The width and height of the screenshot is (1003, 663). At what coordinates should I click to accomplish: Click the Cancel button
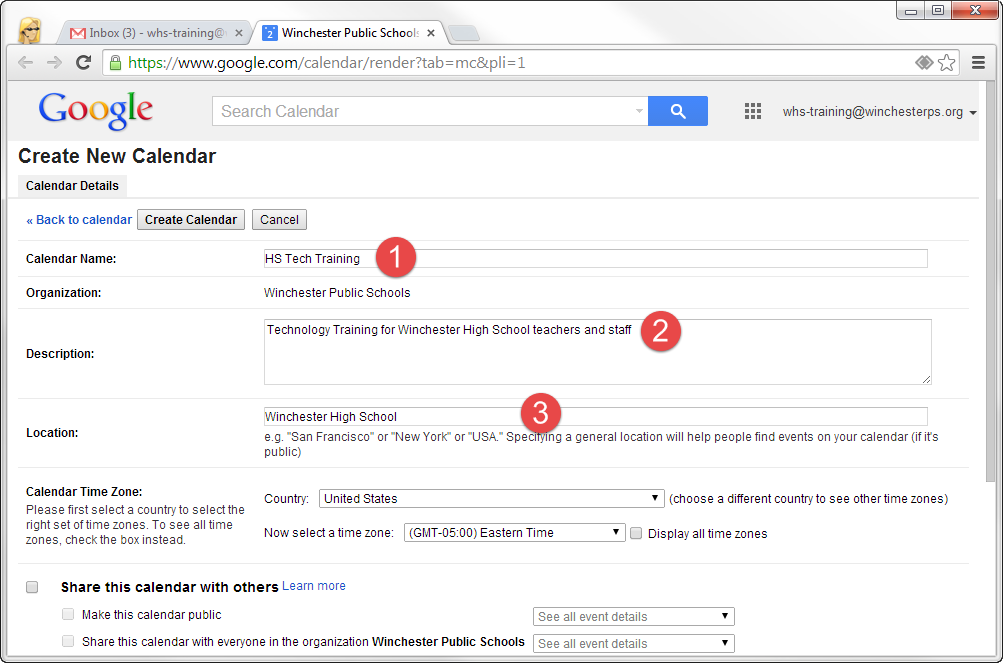pyautogui.click(x=279, y=220)
